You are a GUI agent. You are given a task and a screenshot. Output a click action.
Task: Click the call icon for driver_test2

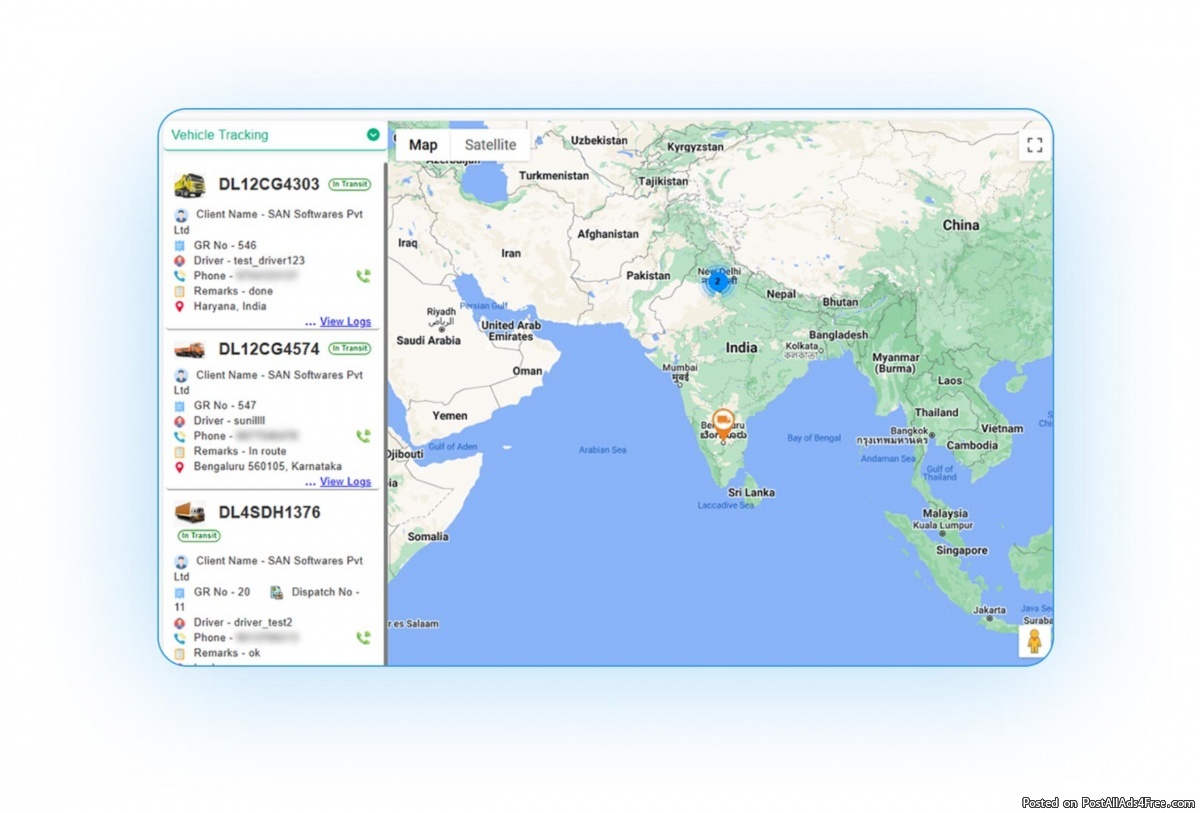tap(363, 637)
